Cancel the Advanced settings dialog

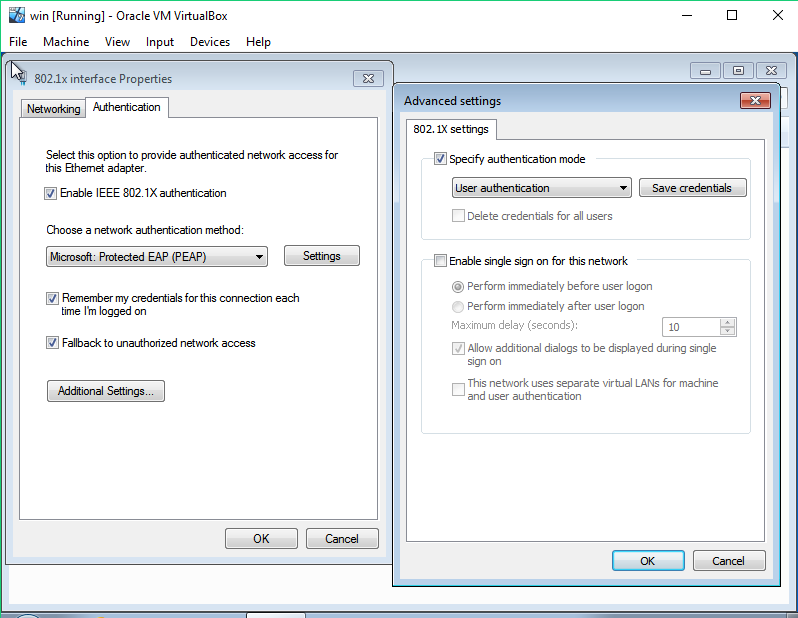pos(729,560)
